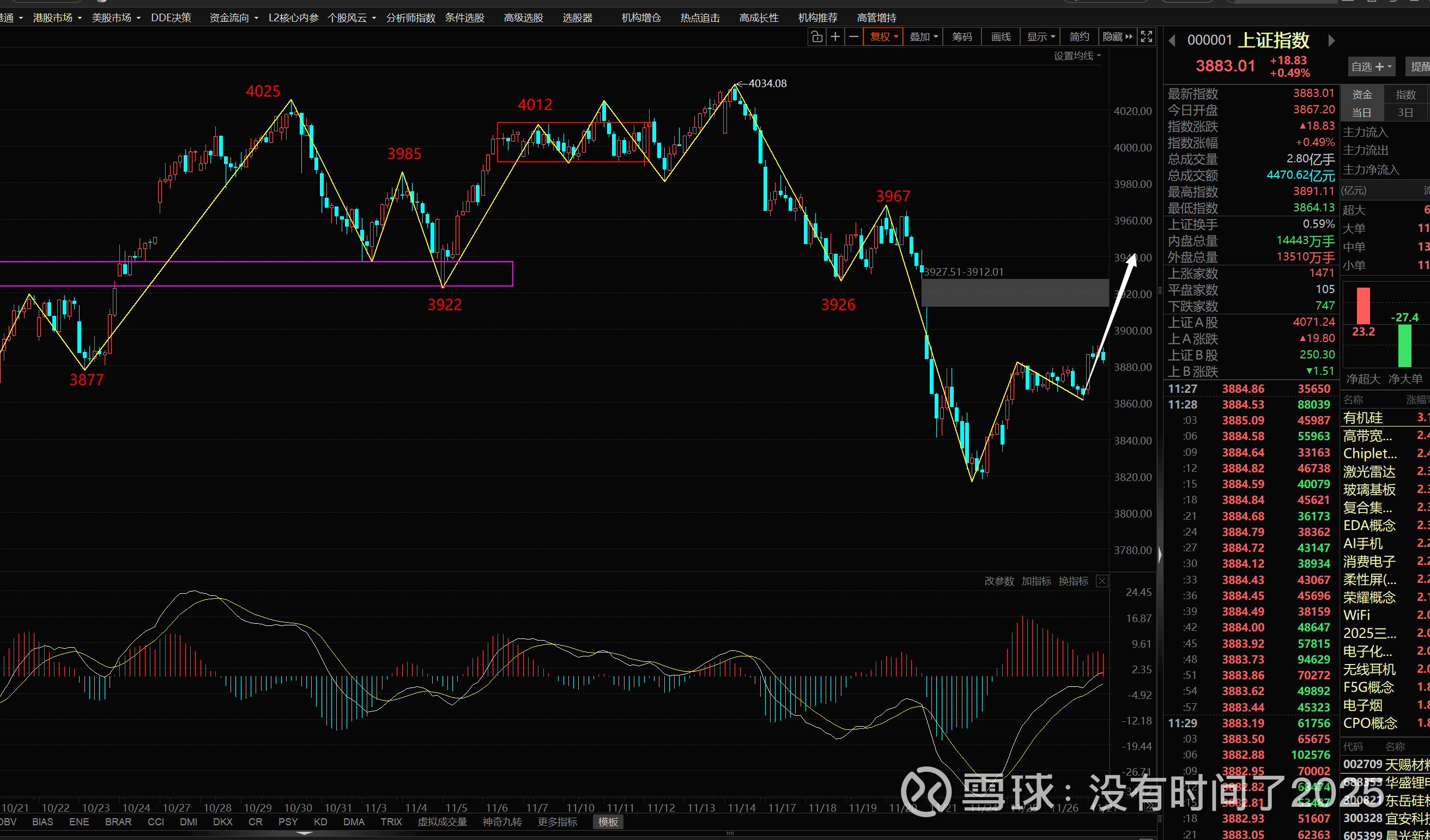Click the double-arrow icon at timeline end
1430x840 pixels.
1150,807
